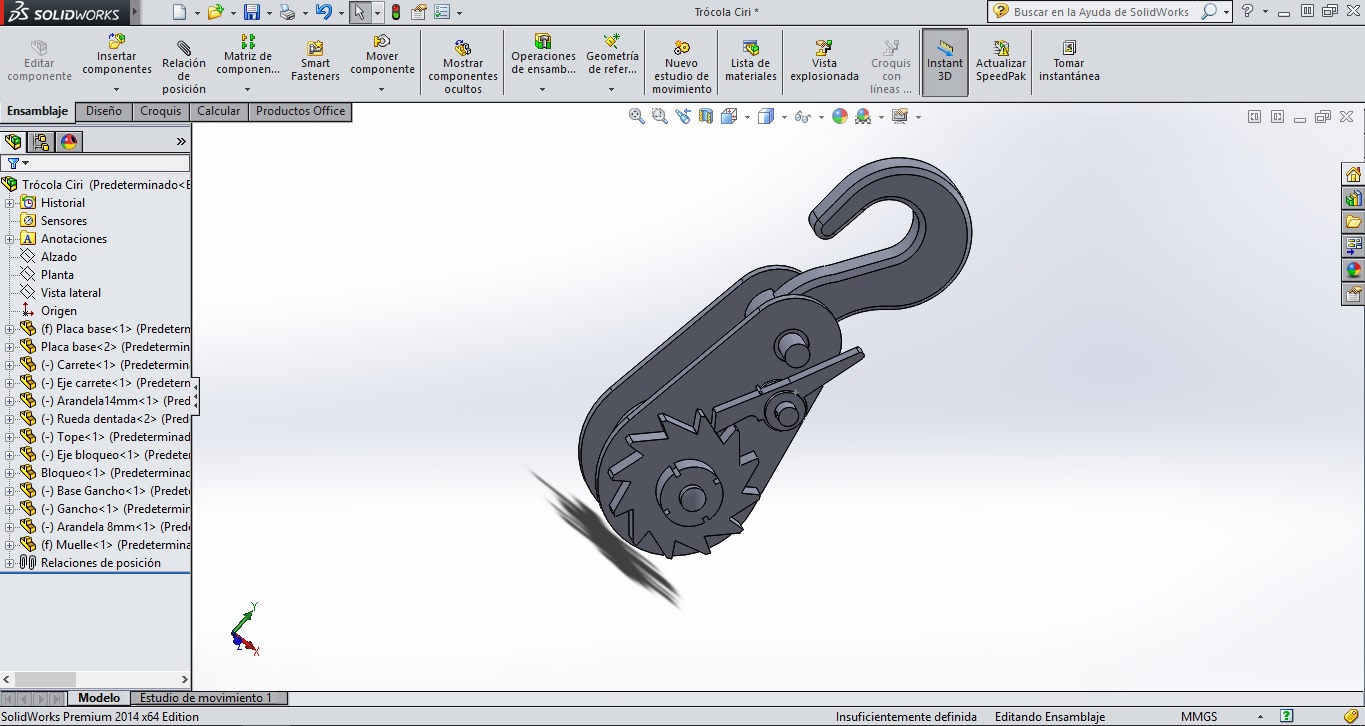Screen dimensions: 1365x726
Task: Switch to the Diseño tab
Action: point(104,111)
